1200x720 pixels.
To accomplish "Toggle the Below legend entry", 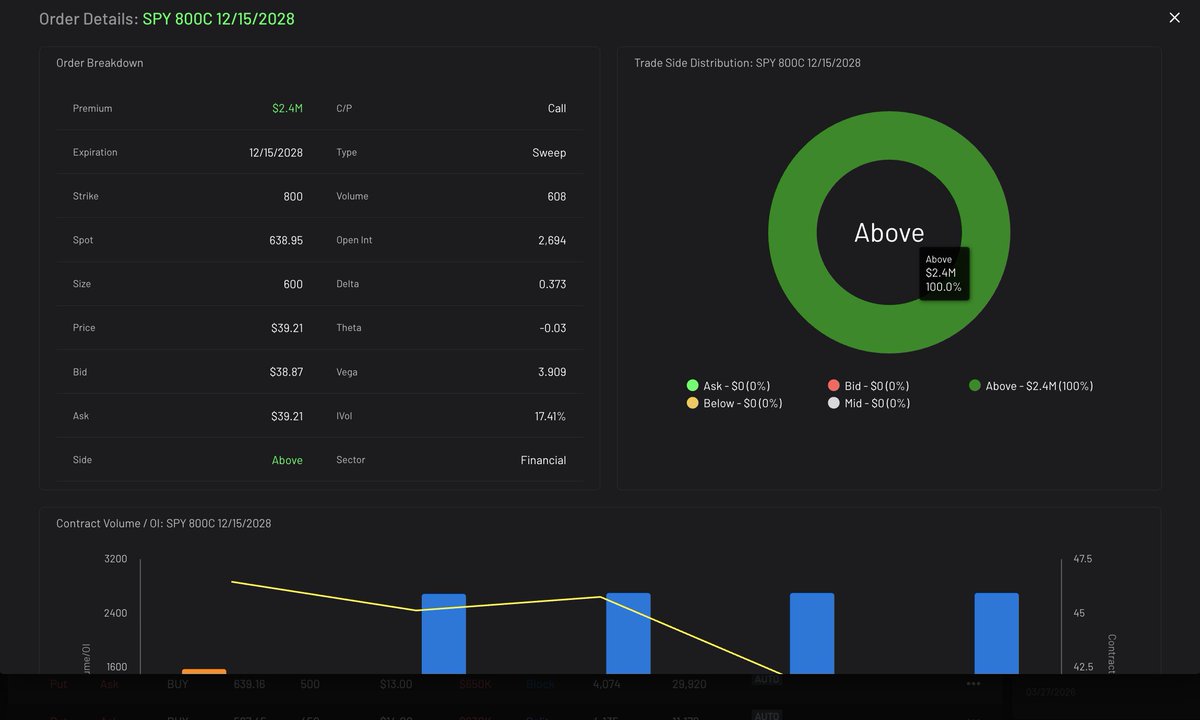I will click(x=734, y=404).
